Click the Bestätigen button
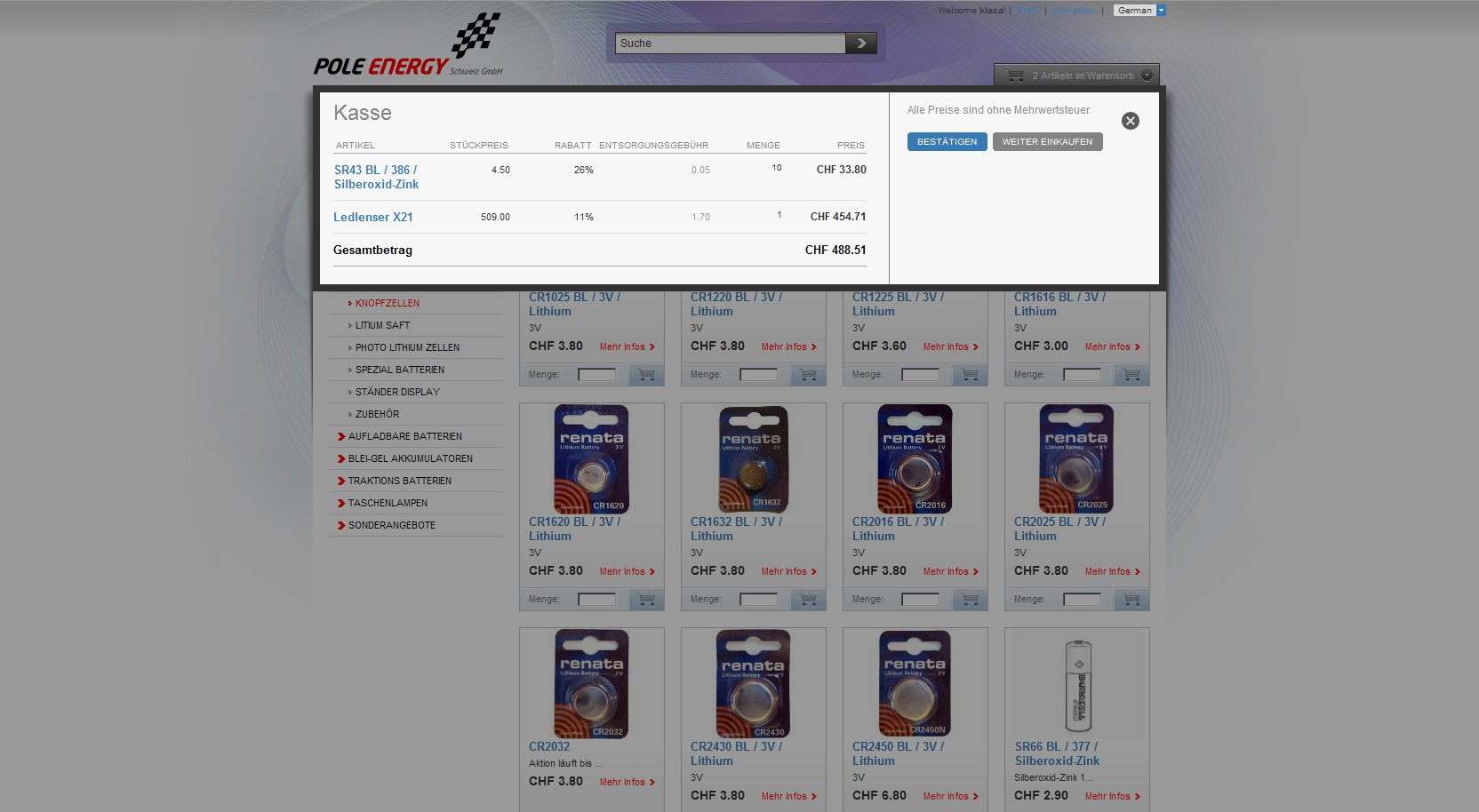 click(x=947, y=142)
